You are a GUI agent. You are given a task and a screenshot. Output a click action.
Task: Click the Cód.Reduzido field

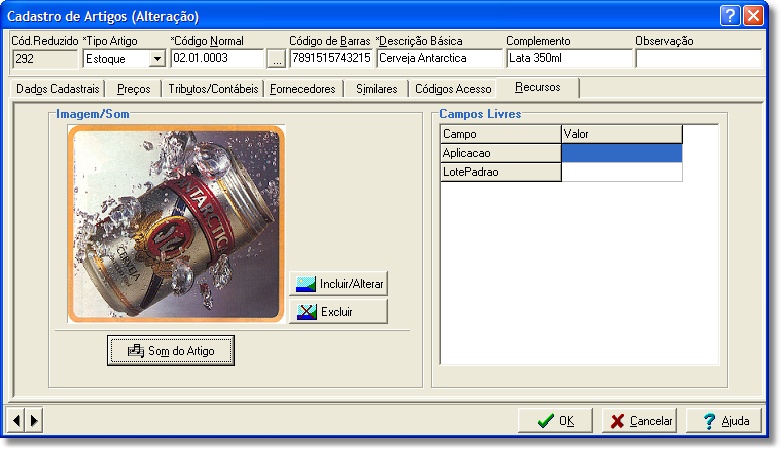(x=45, y=59)
